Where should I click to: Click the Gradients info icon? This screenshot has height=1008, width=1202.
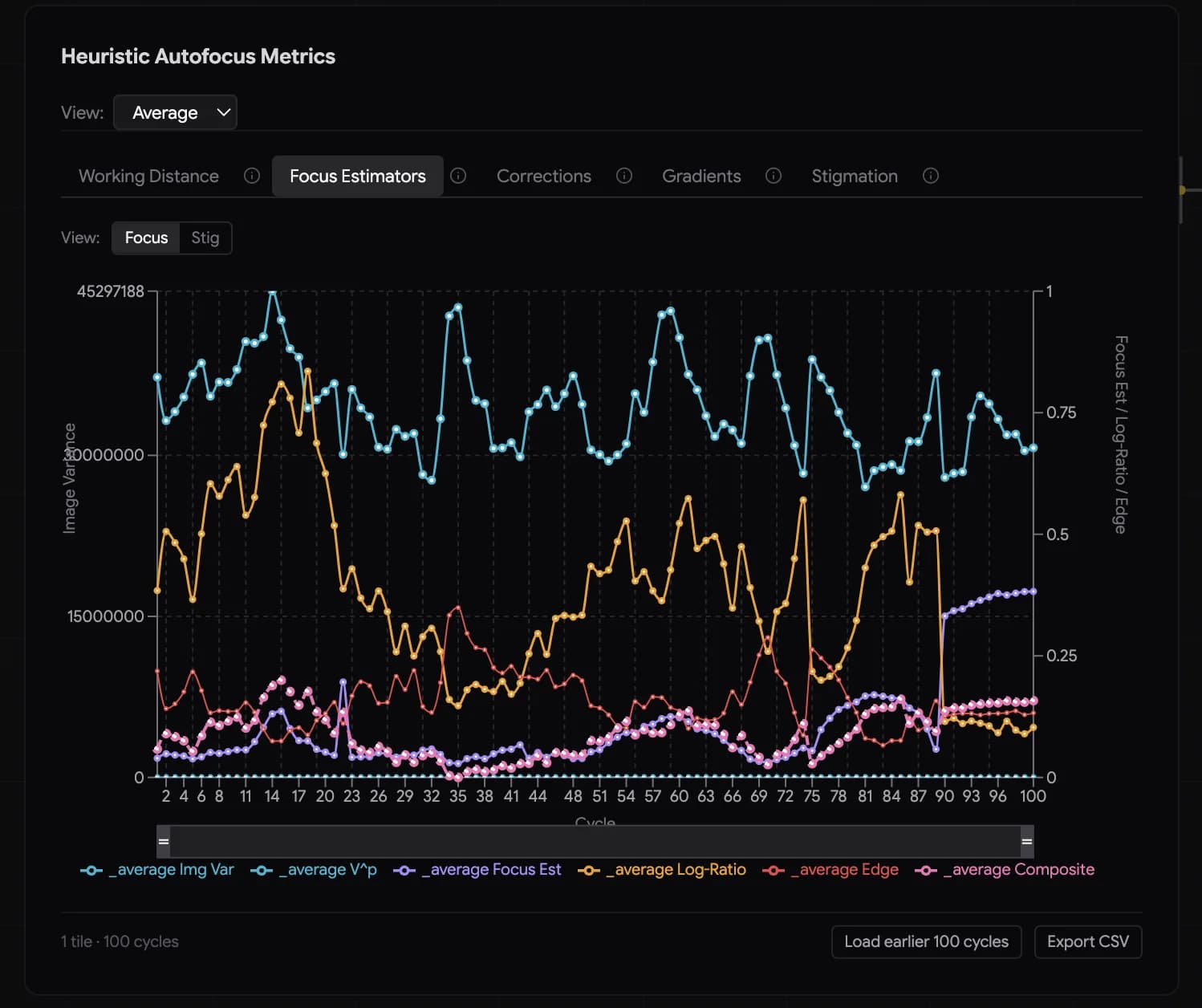773,176
